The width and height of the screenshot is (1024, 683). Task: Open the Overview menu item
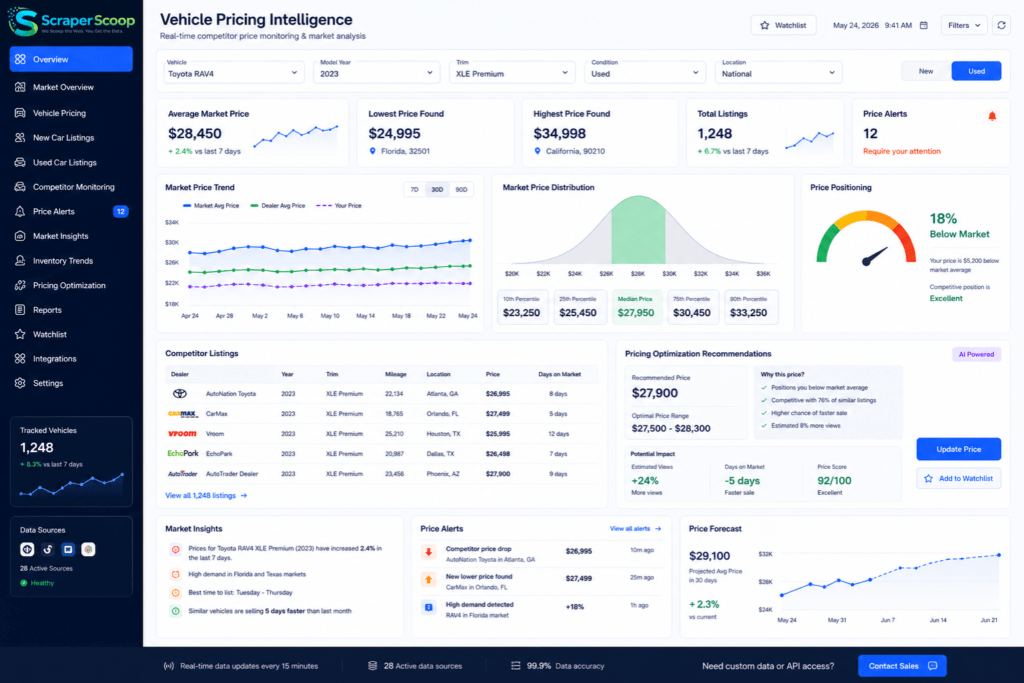click(x=71, y=59)
